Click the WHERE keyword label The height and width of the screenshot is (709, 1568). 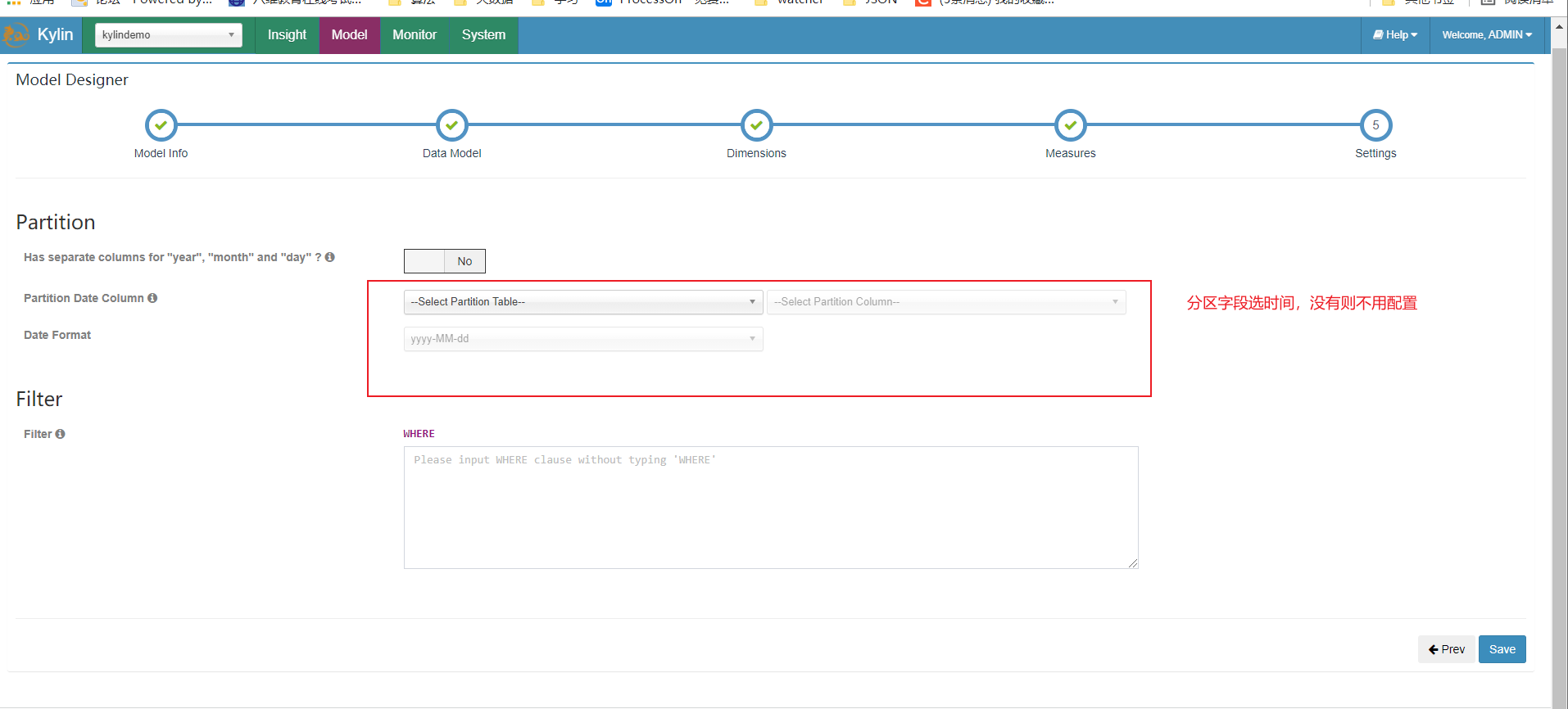[x=419, y=434]
